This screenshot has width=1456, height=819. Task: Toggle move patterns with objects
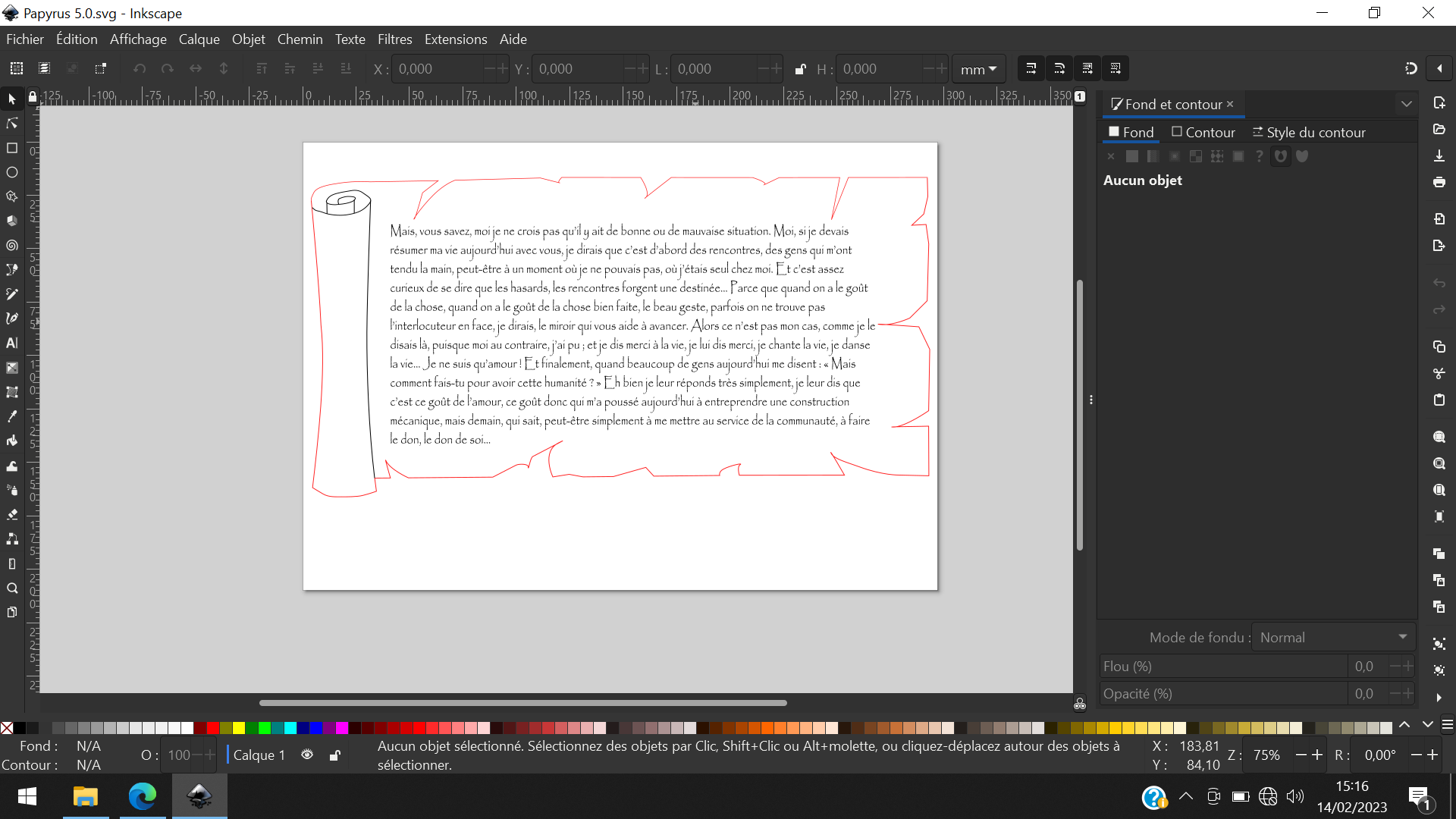pyautogui.click(x=1116, y=68)
